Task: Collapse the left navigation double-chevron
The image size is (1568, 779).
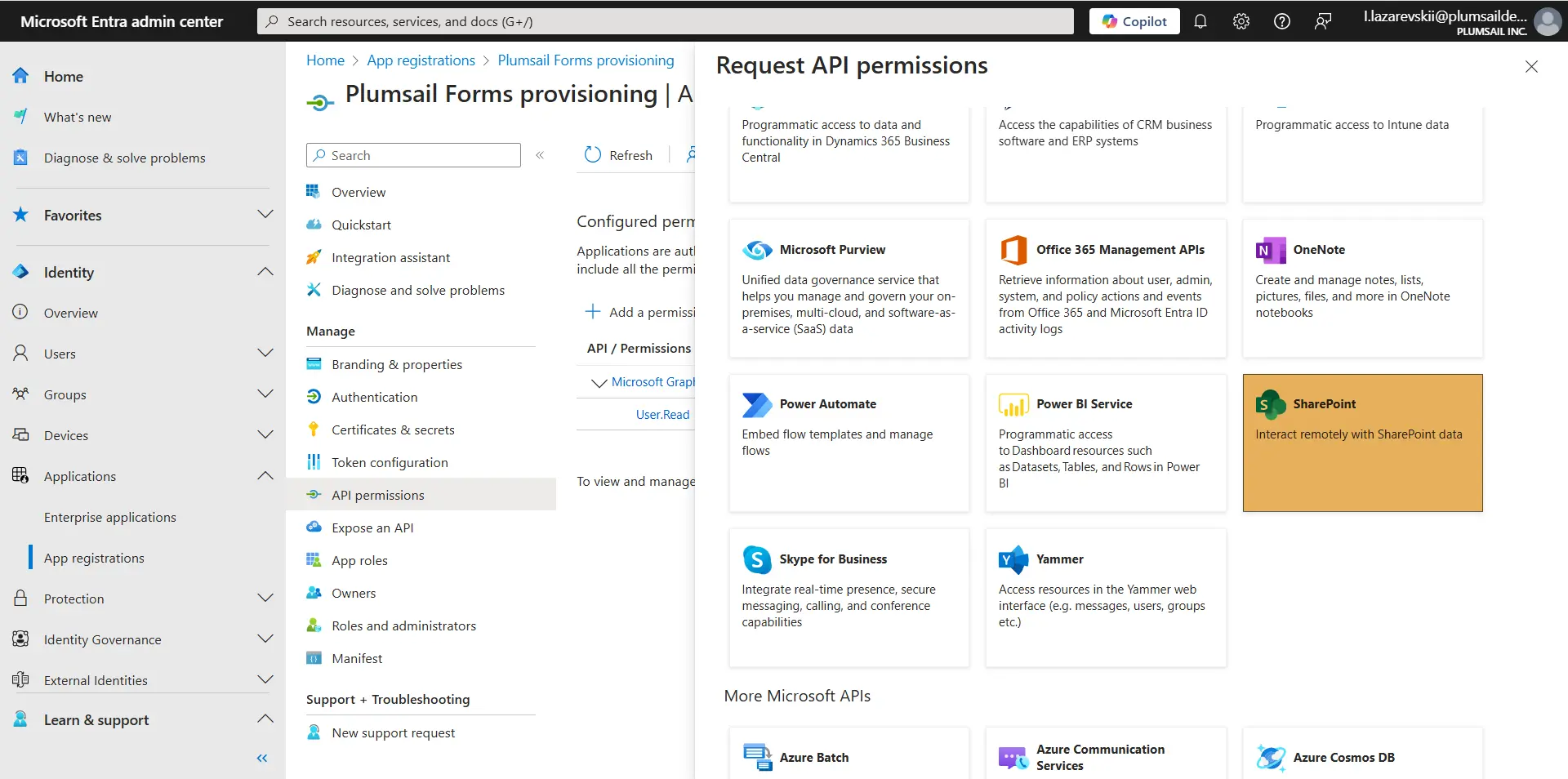Action: tap(261, 759)
